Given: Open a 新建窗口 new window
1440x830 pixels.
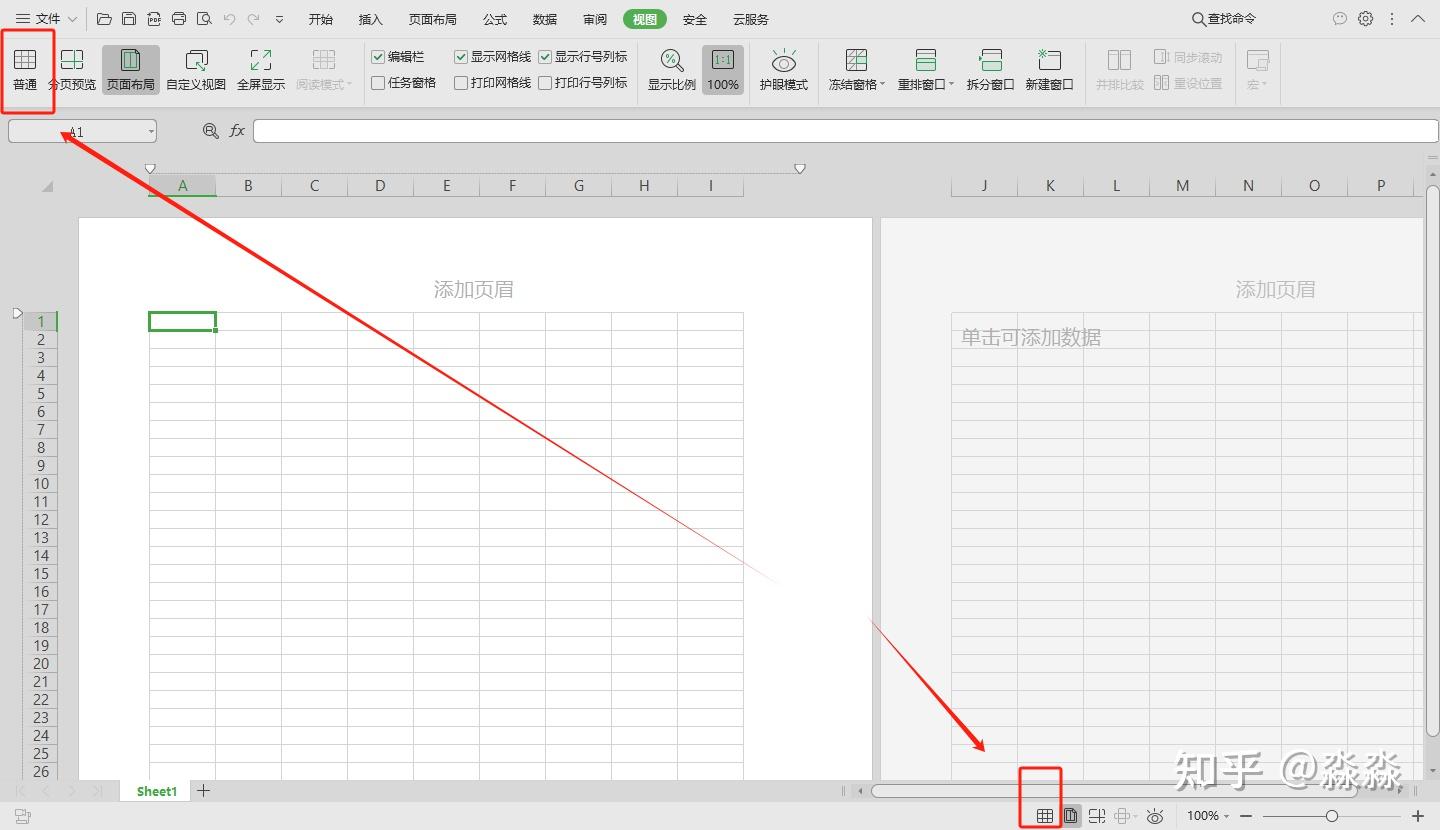Looking at the screenshot, I should coord(1050,70).
